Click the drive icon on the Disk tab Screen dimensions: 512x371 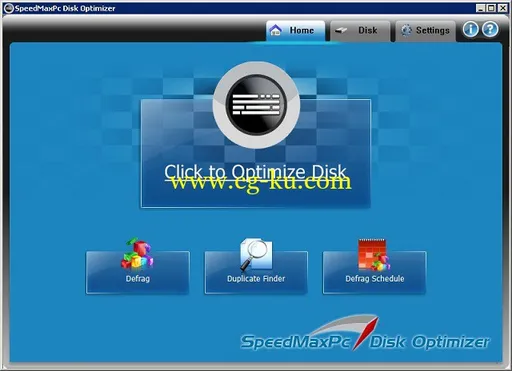coord(341,30)
